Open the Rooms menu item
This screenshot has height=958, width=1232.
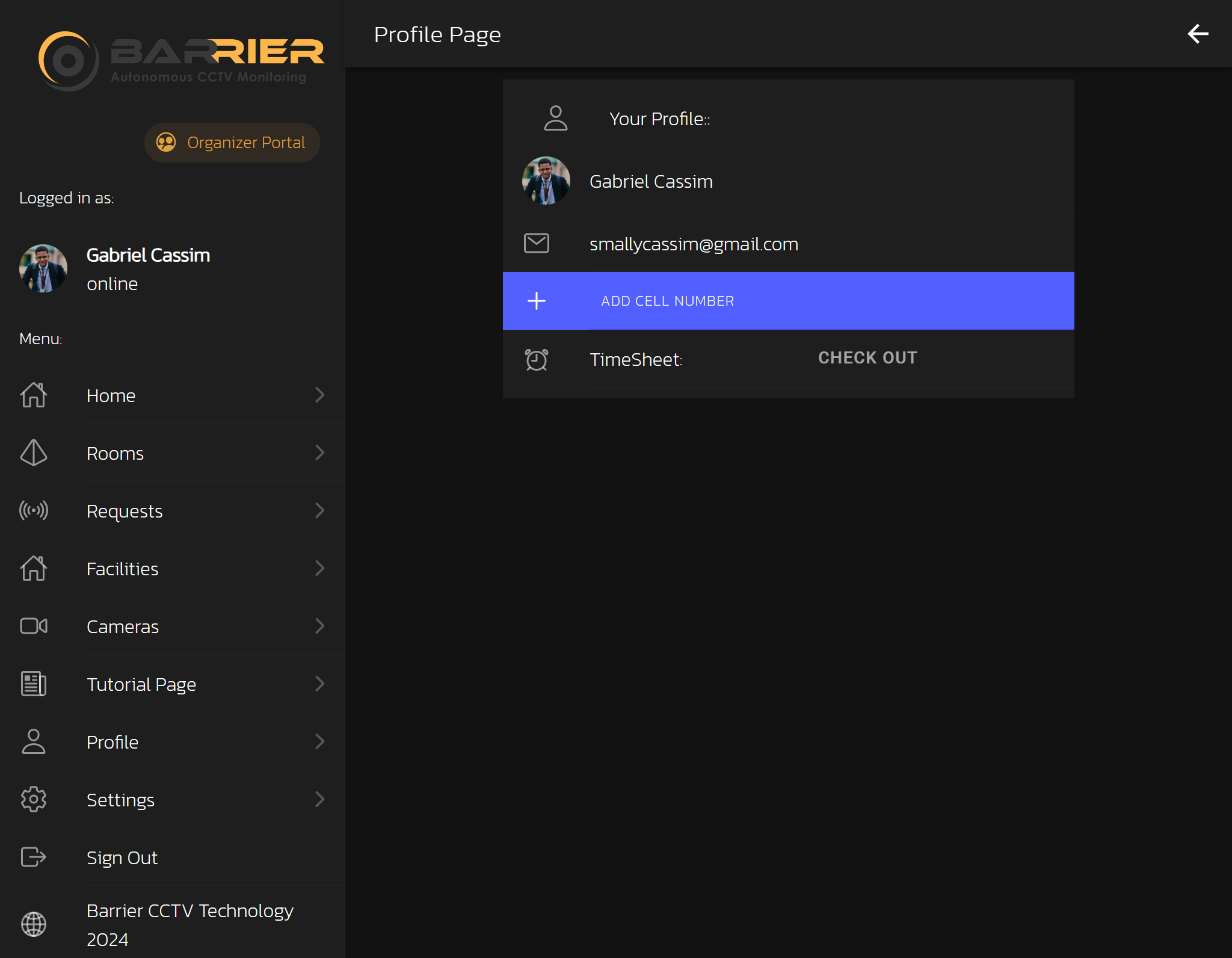pyautogui.click(x=115, y=453)
